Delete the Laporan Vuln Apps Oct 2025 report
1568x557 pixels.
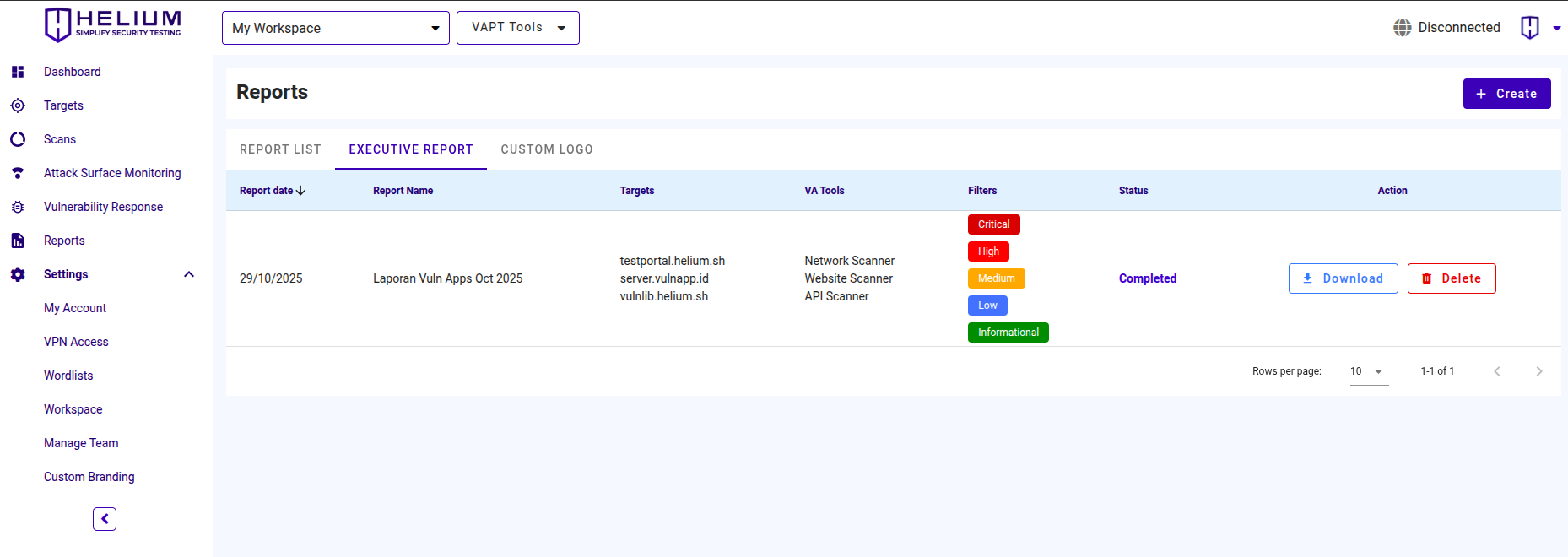point(1451,278)
